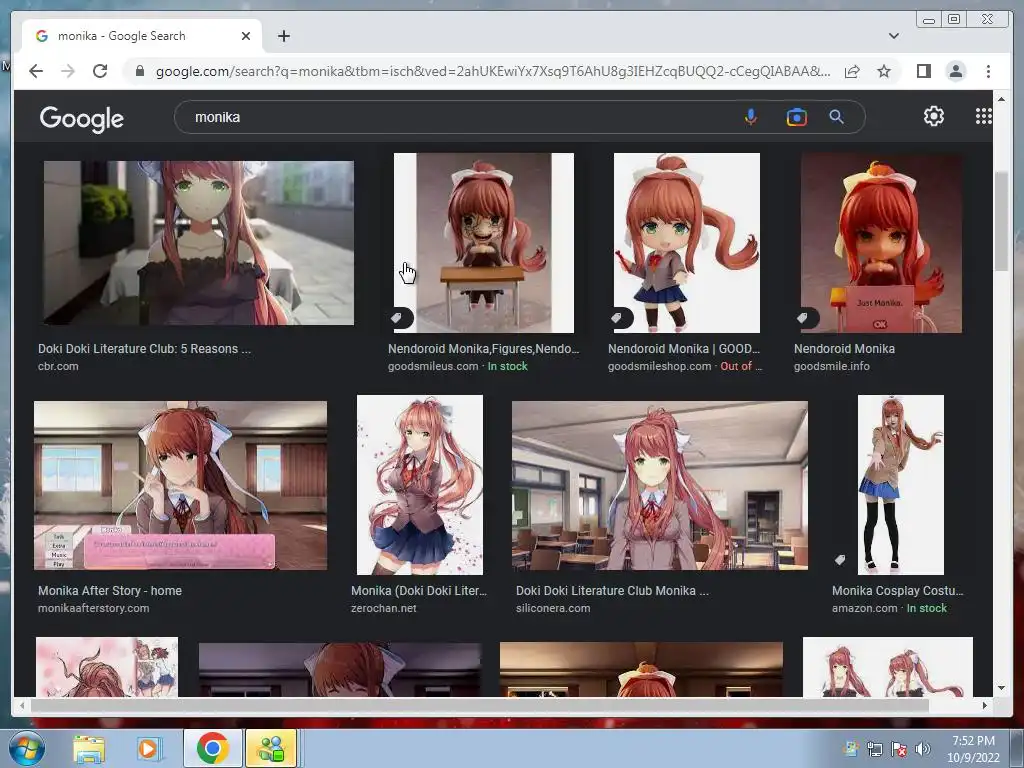Click the Chrome taskbar icon
The height and width of the screenshot is (768, 1024).
tap(212, 748)
